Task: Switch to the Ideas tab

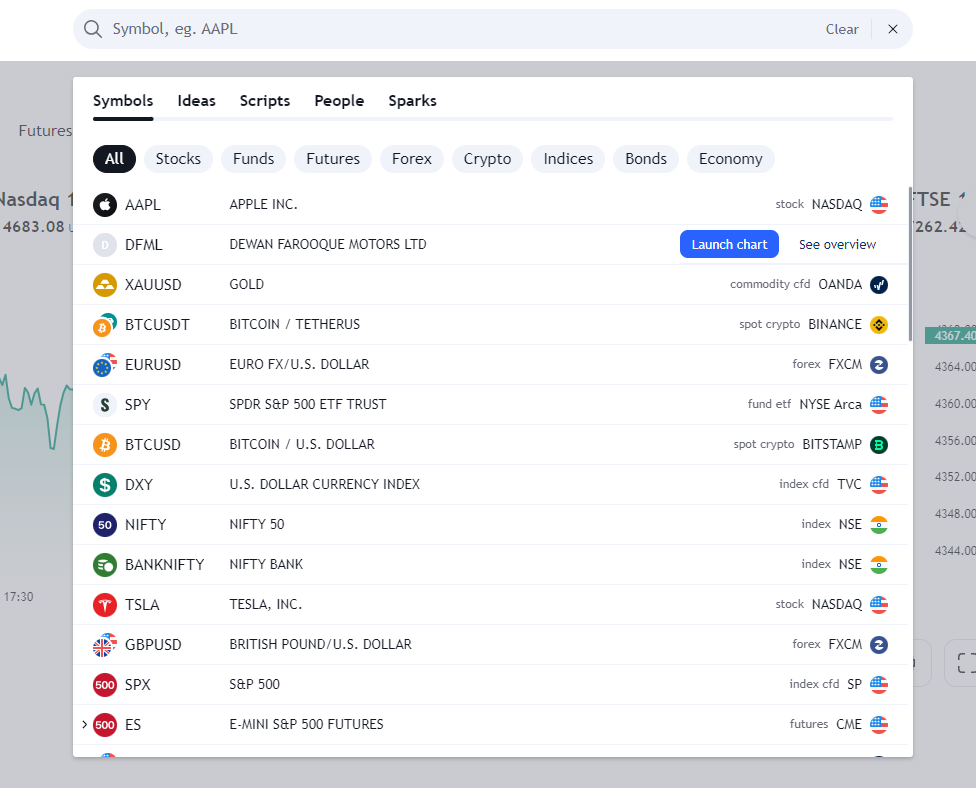Action: pos(196,101)
